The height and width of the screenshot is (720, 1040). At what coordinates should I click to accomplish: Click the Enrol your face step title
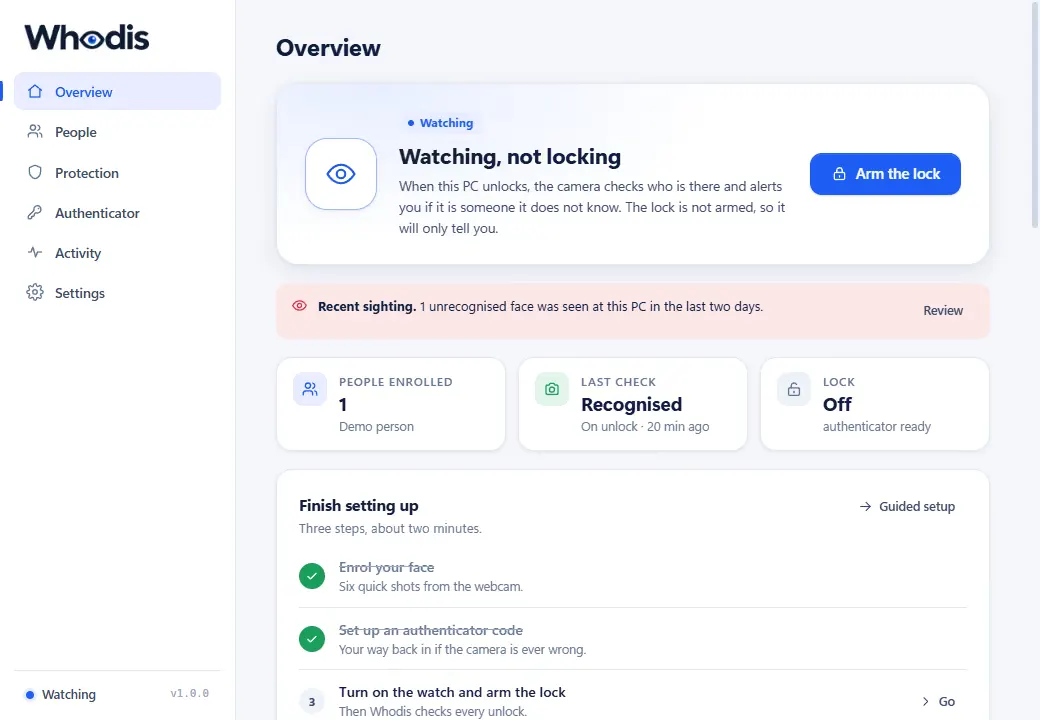pos(387,568)
